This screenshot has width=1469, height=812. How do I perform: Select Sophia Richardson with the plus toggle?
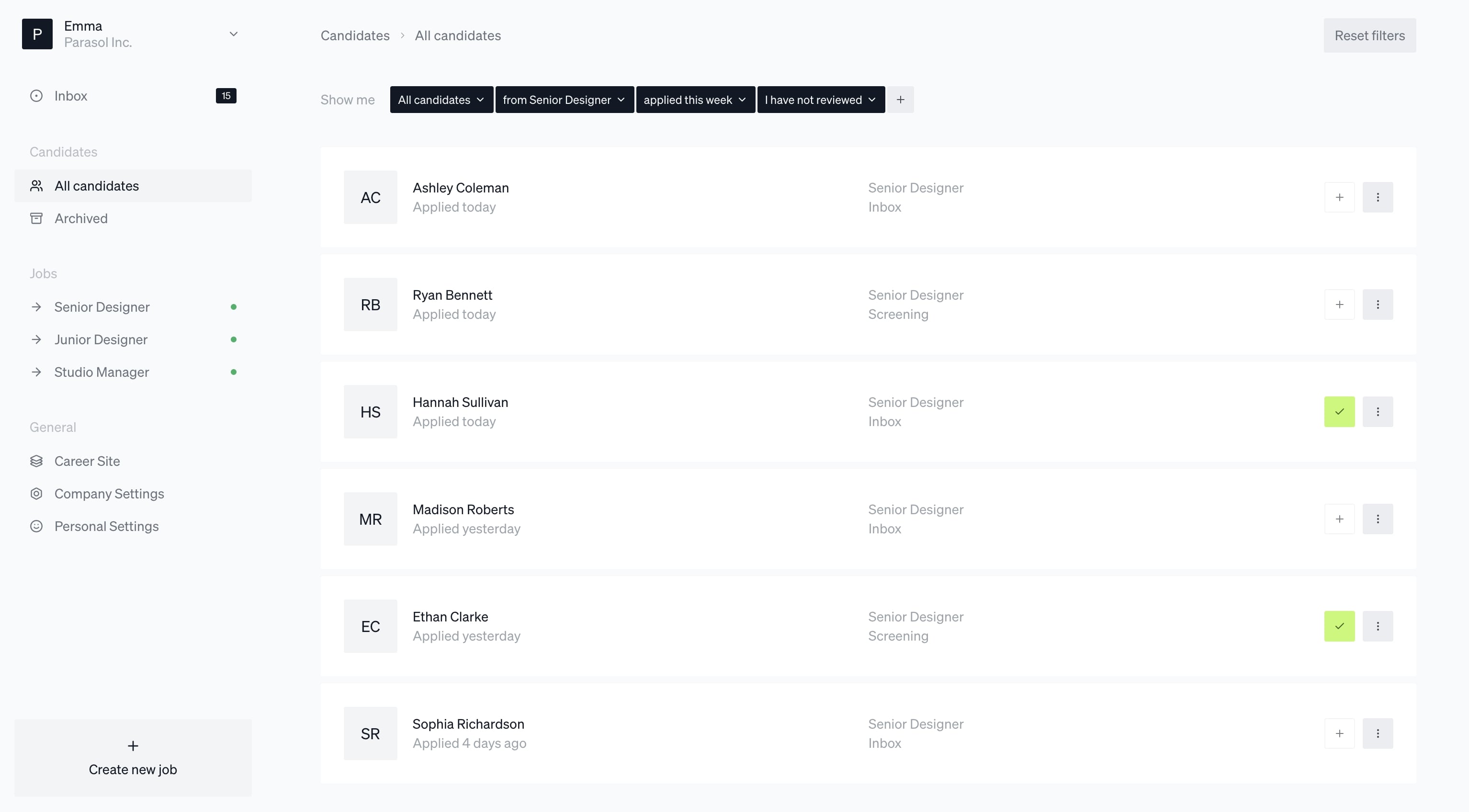pos(1340,733)
